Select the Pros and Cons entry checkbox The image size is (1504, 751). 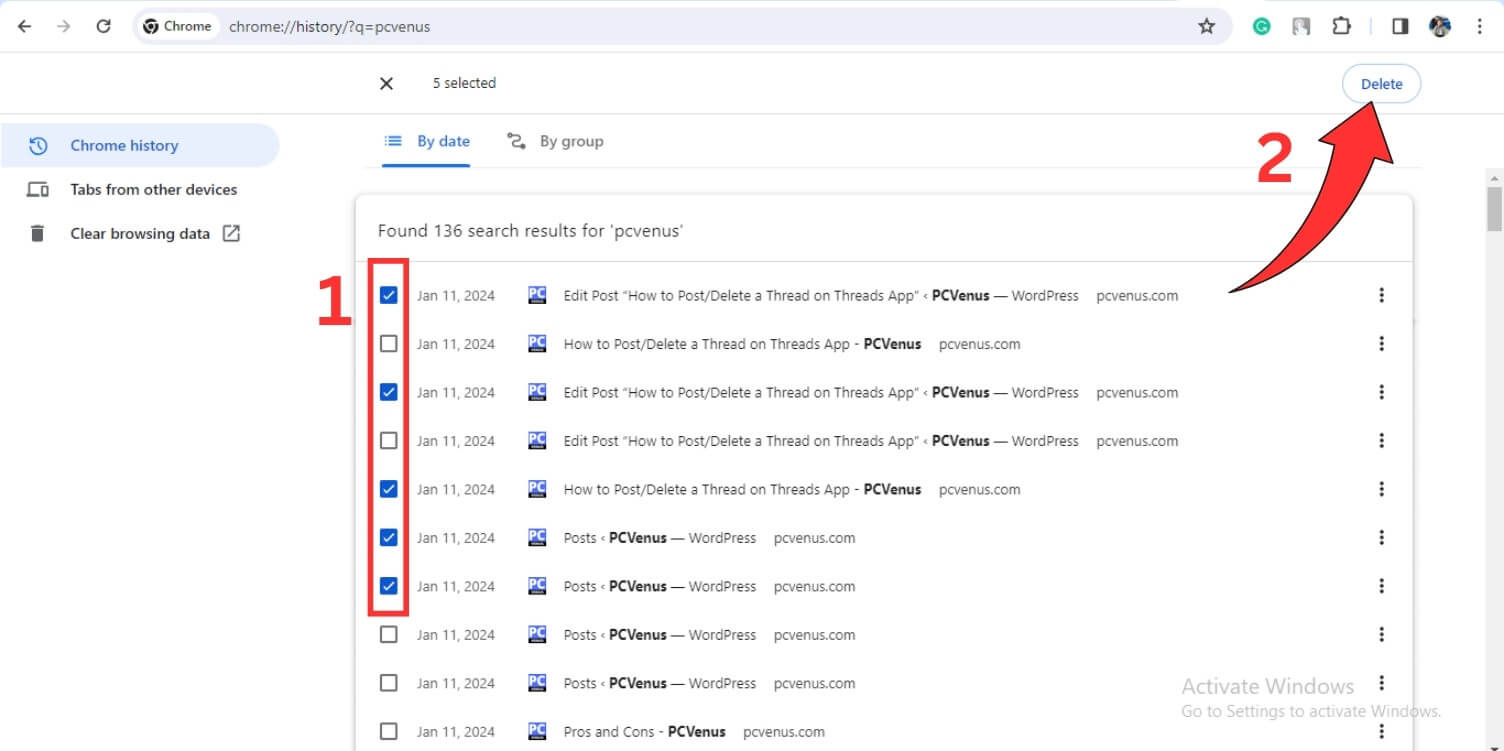[389, 731]
